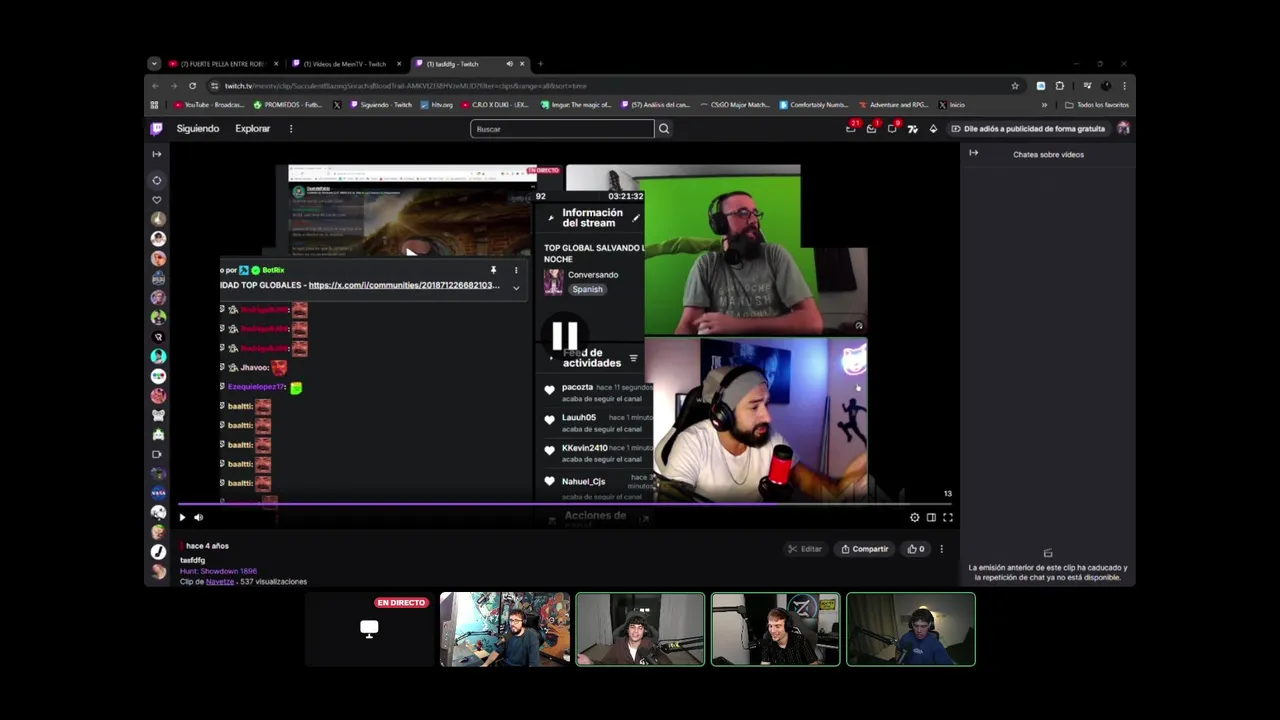Screen dimensions: 1280x720
Task: Collapse the chat panel with the arrow
Action: coord(974,153)
